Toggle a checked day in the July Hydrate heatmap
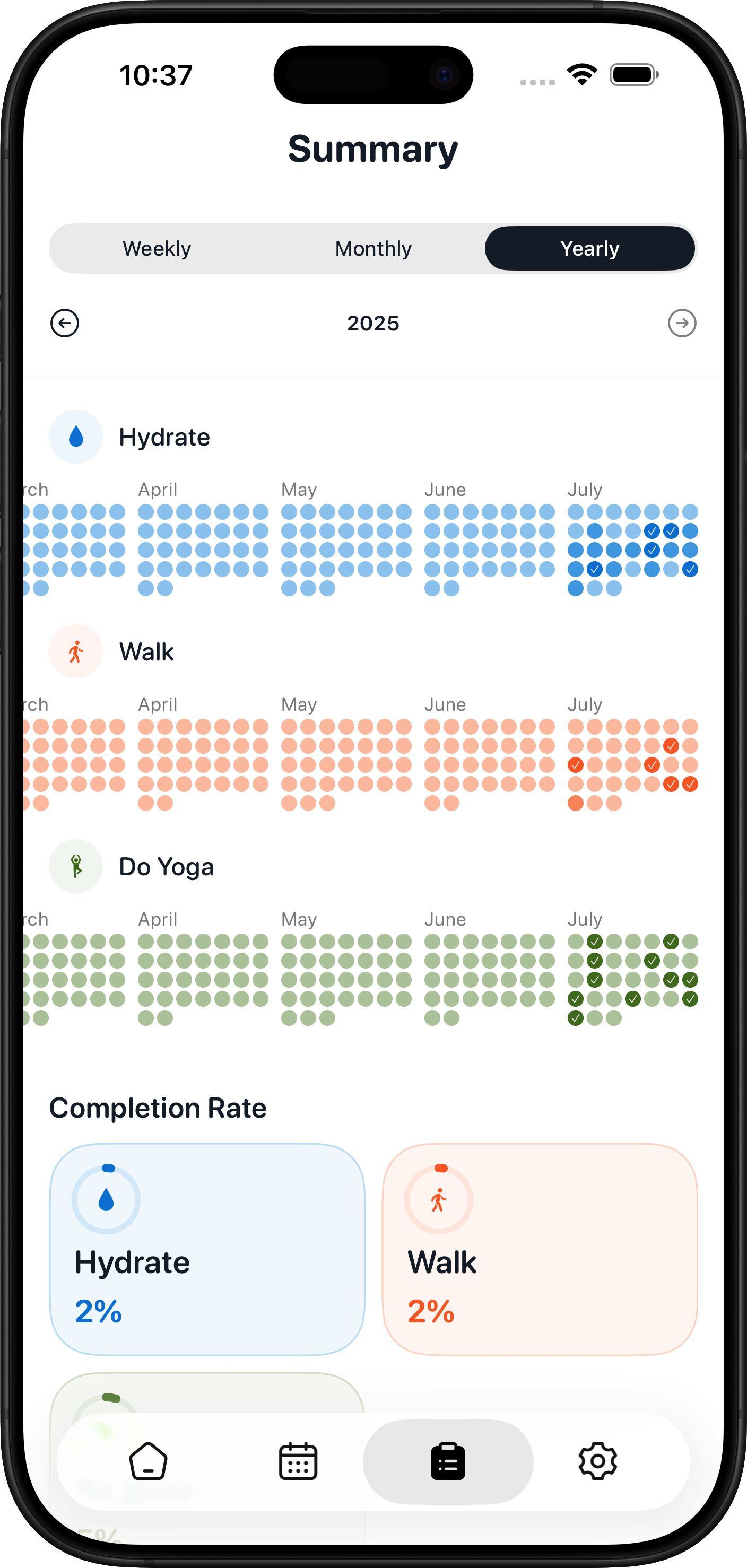This screenshot has width=747, height=1568. 652,530
